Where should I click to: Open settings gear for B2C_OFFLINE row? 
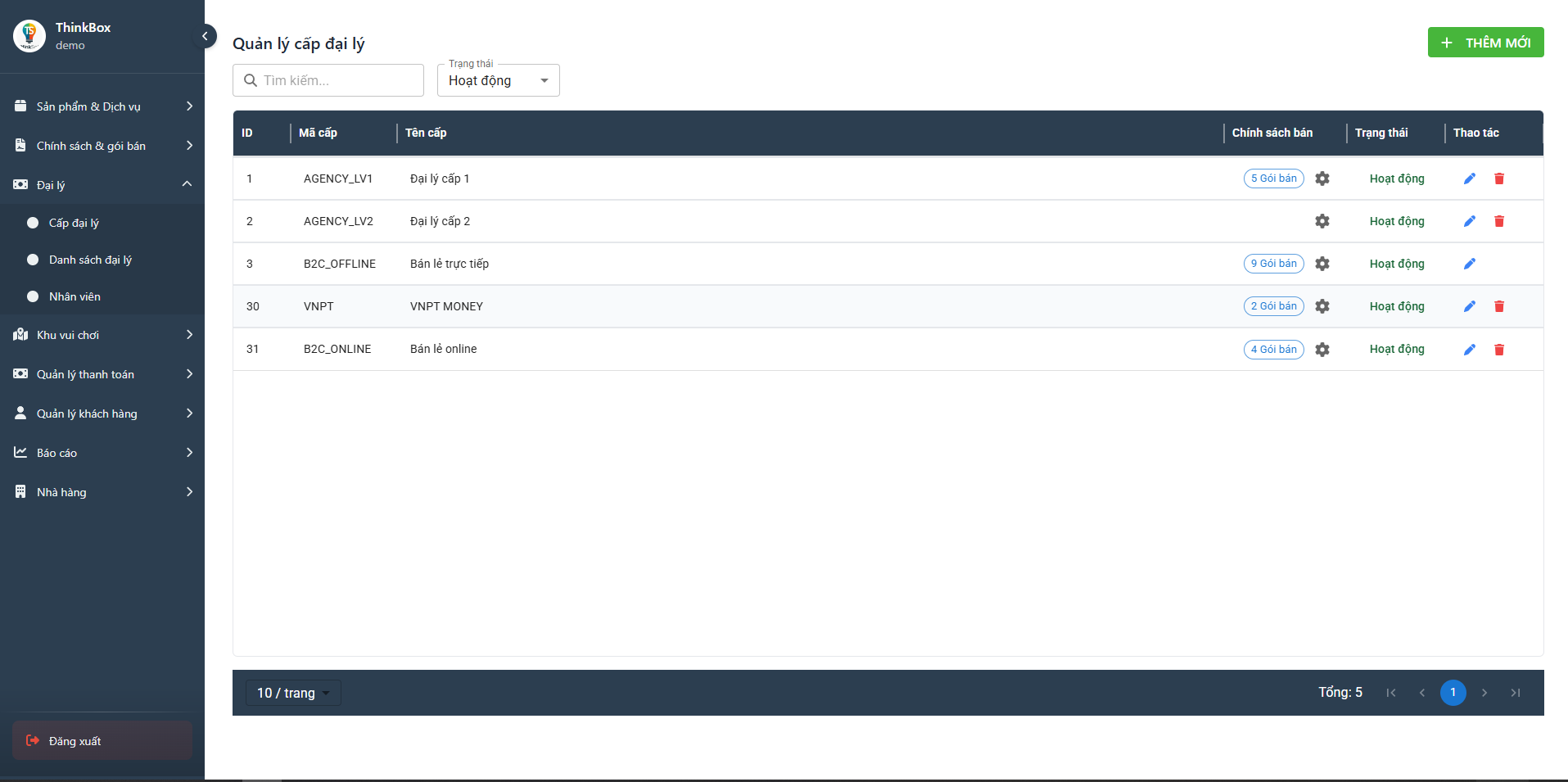click(x=1322, y=264)
